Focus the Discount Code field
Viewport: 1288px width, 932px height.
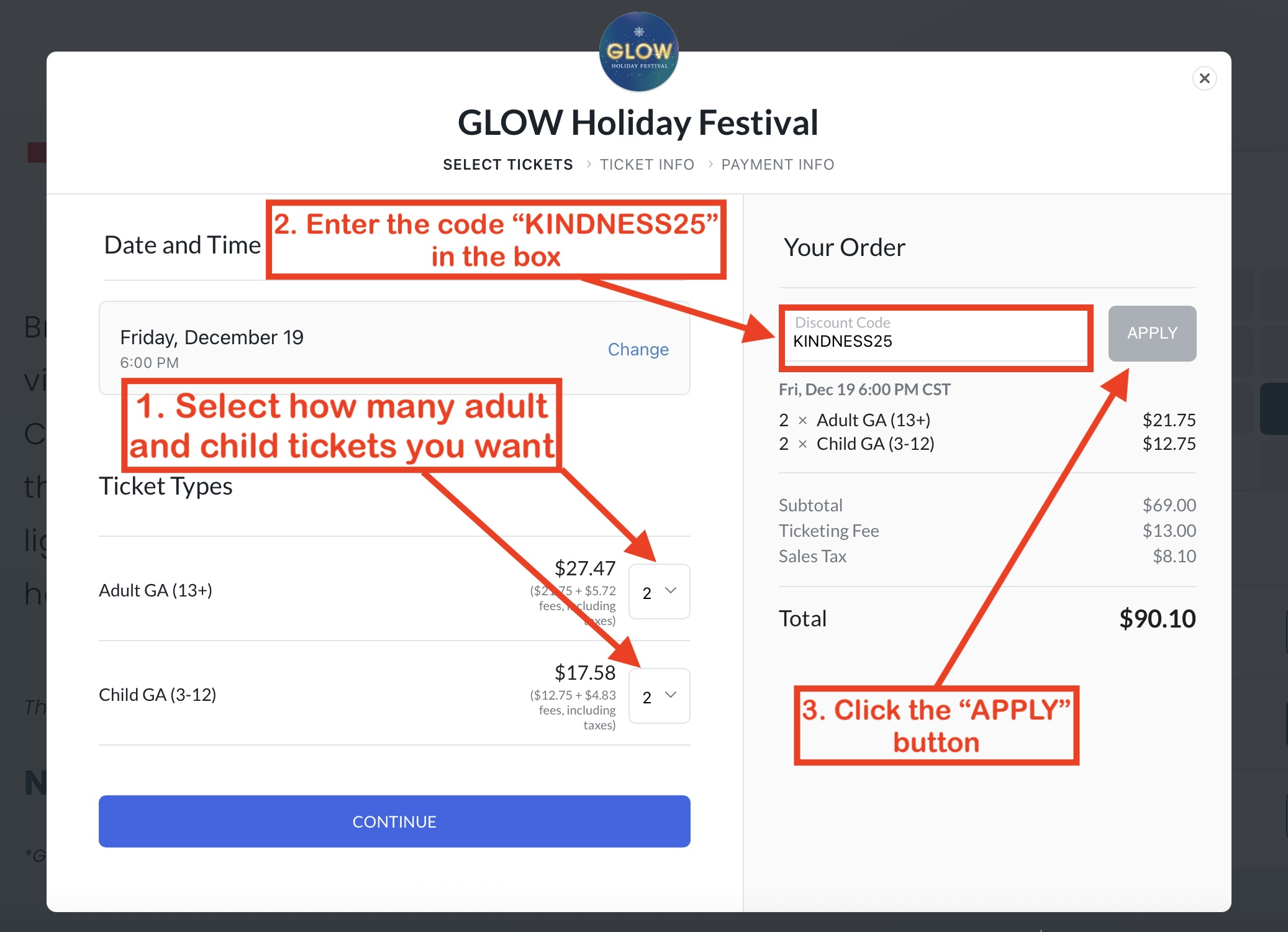coord(935,340)
